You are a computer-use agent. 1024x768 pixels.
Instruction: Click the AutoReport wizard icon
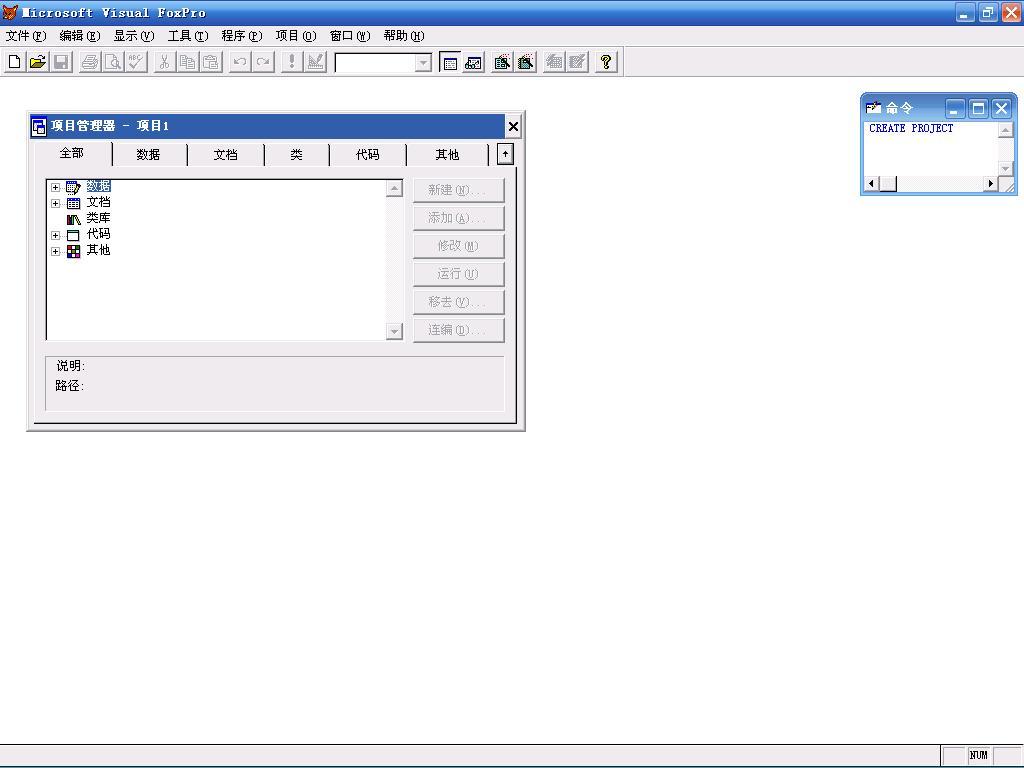tap(577, 62)
